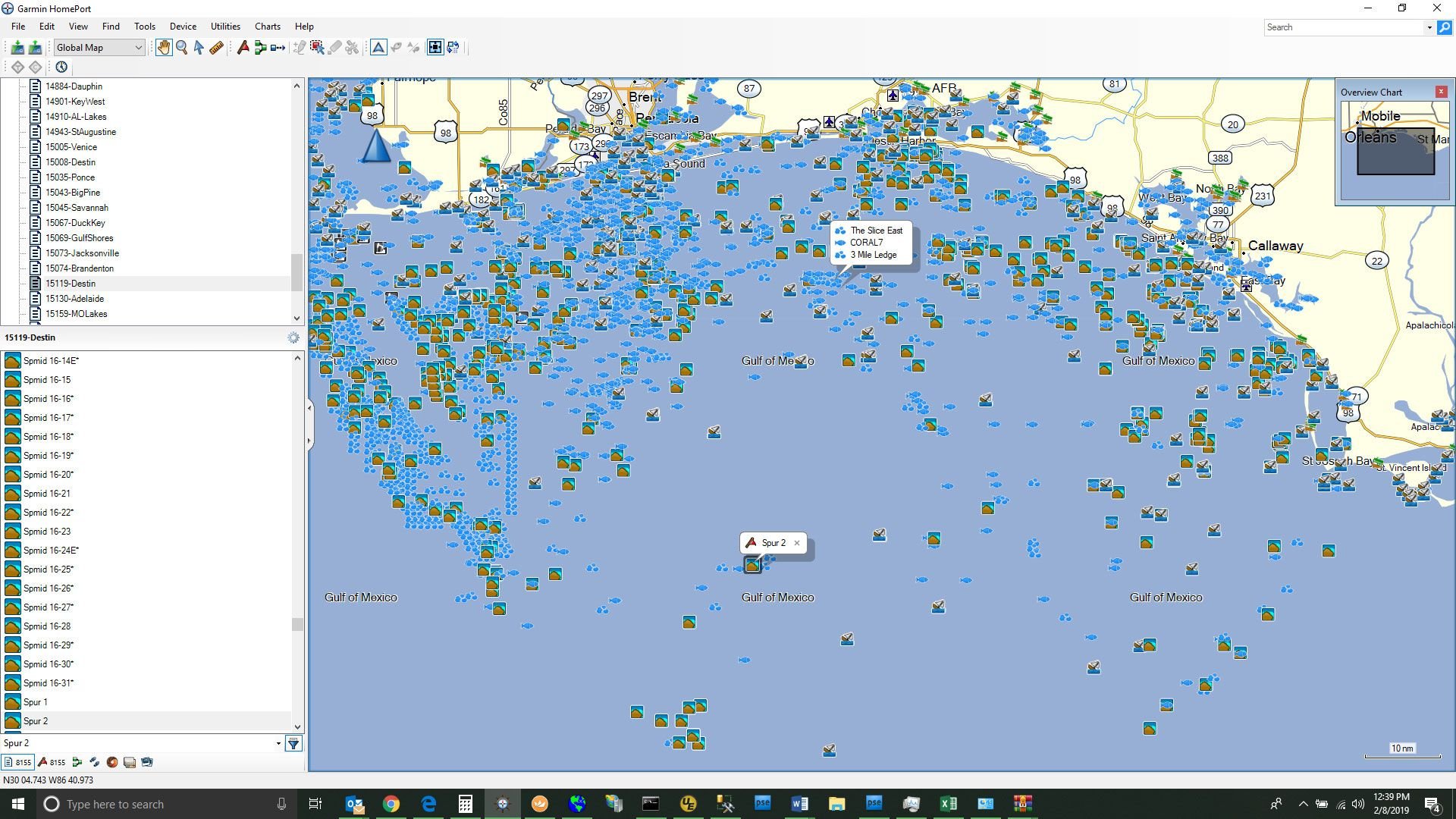This screenshot has width=1456, height=819.
Task: Filter list by stacked cards icon
Action: point(130,762)
